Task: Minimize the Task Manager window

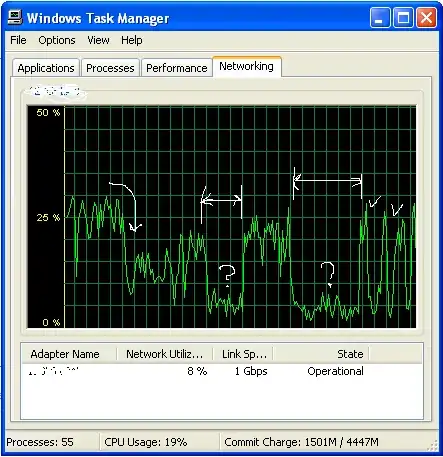Action: click(x=380, y=17)
